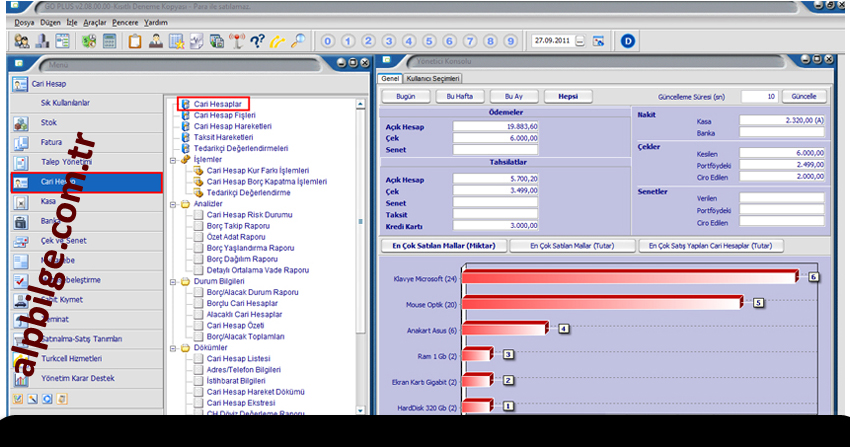850x447 pixels.
Task: Open the calendar picker beside the date
Action: [x=598, y=41]
